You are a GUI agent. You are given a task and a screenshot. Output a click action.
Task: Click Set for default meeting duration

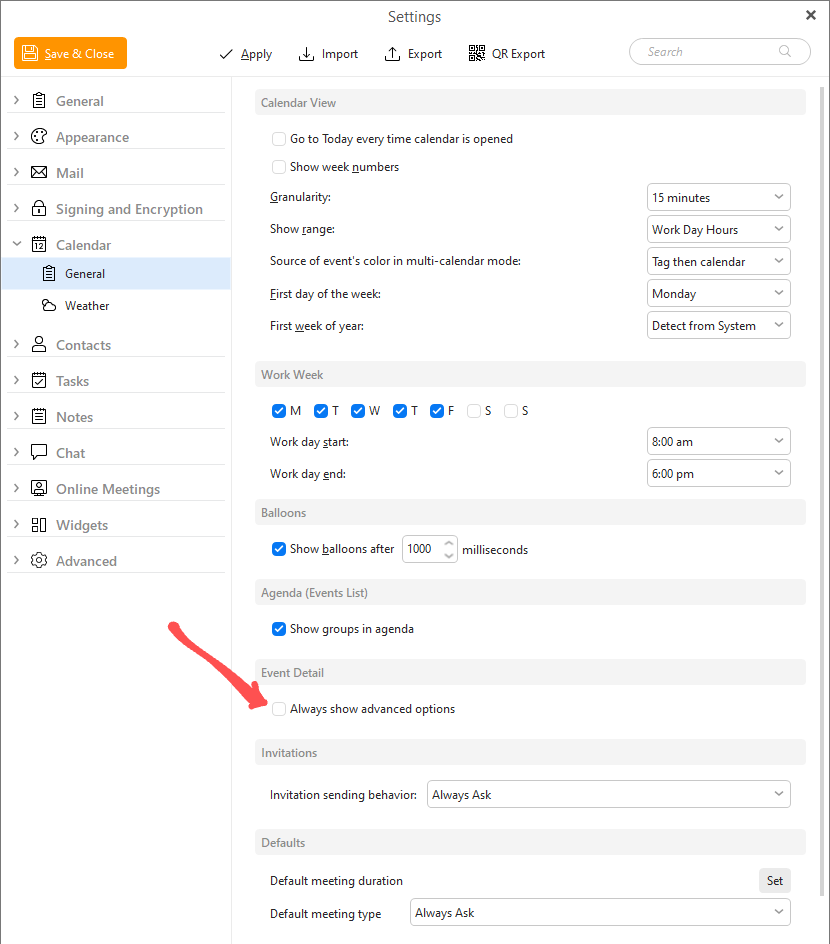pyautogui.click(x=775, y=881)
